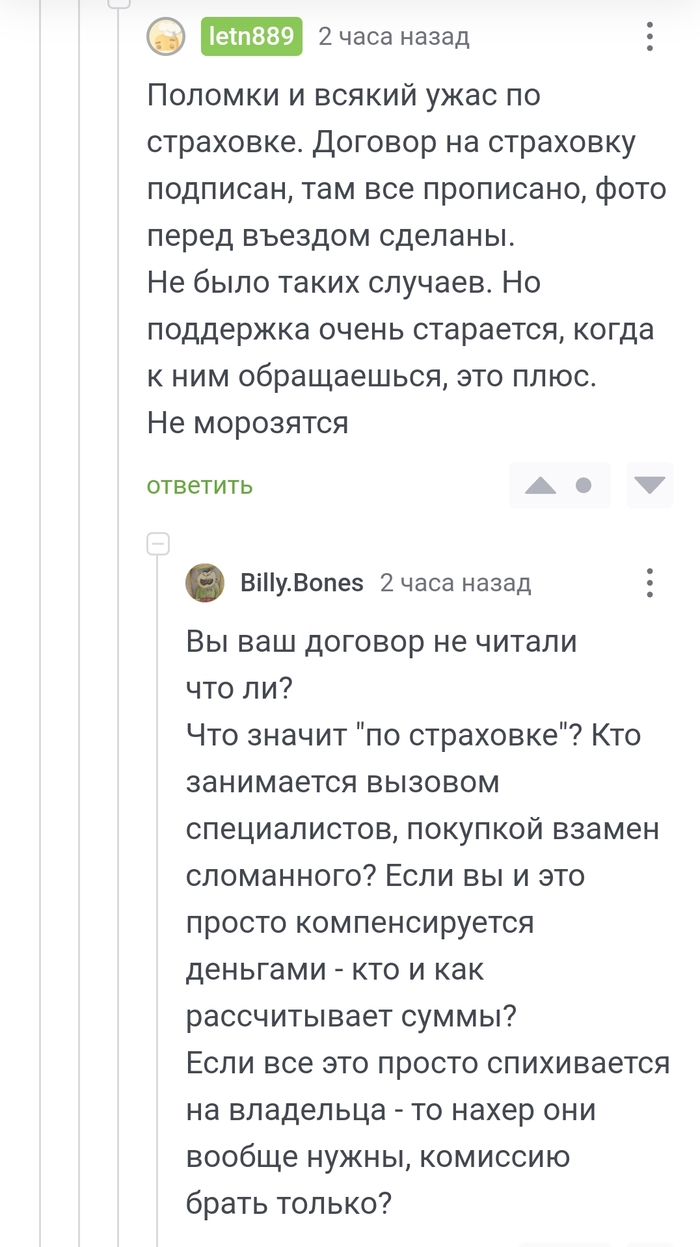Reply with the "ответить" link
The width and height of the screenshot is (700, 1247).
click(x=200, y=486)
